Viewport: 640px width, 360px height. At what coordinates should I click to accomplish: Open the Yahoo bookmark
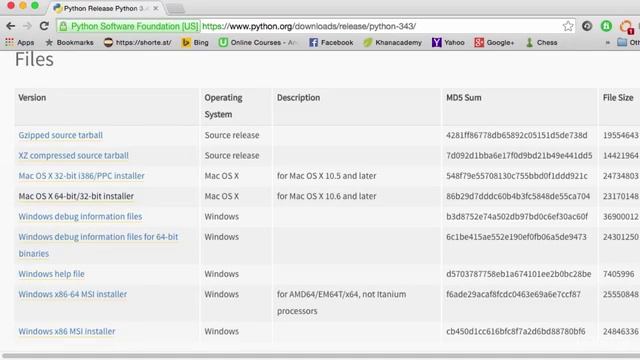[x=448, y=42]
